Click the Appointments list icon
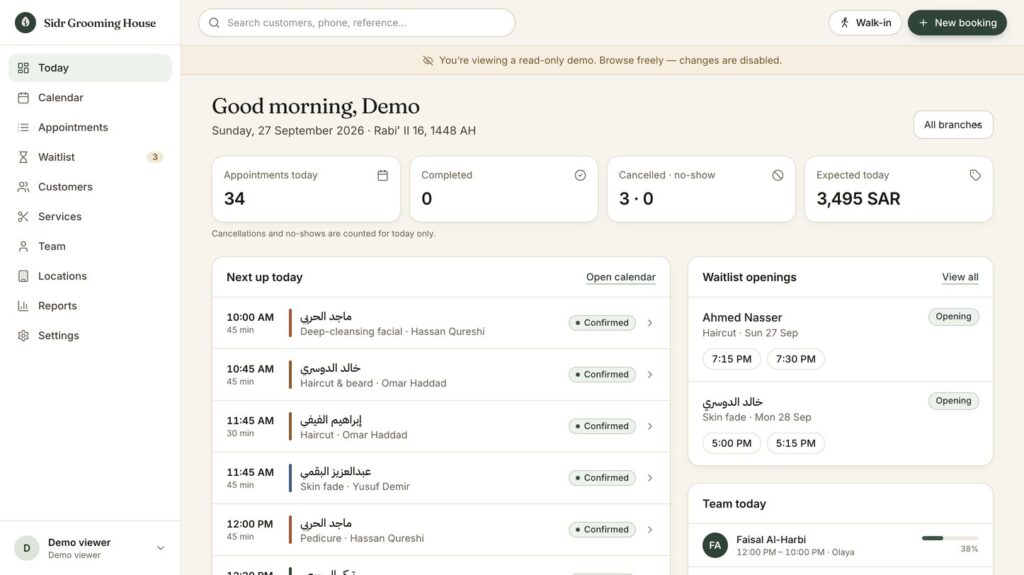The width and height of the screenshot is (1024, 575). point(24,127)
